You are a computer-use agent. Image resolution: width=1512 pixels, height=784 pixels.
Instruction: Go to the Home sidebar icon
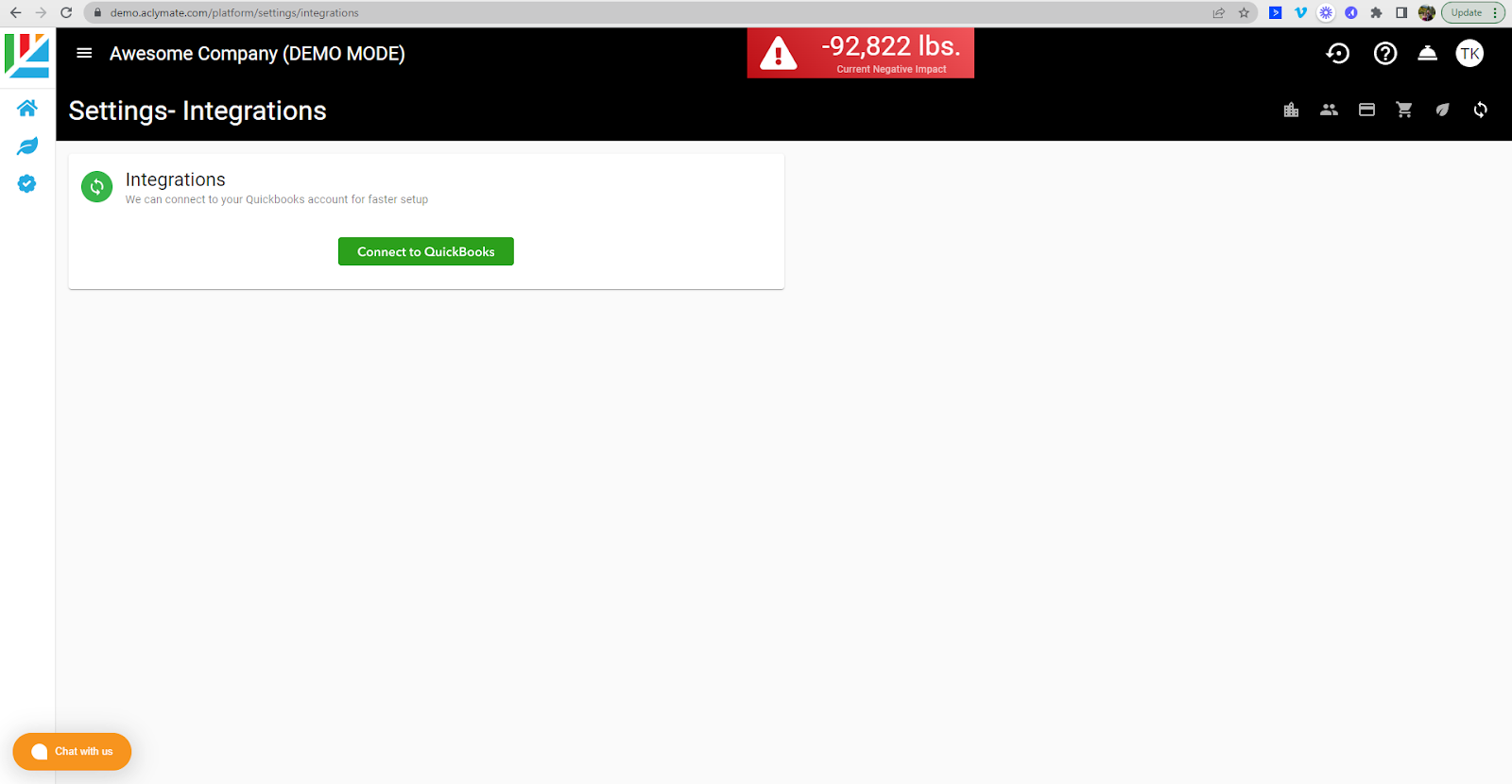pyautogui.click(x=27, y=108)
